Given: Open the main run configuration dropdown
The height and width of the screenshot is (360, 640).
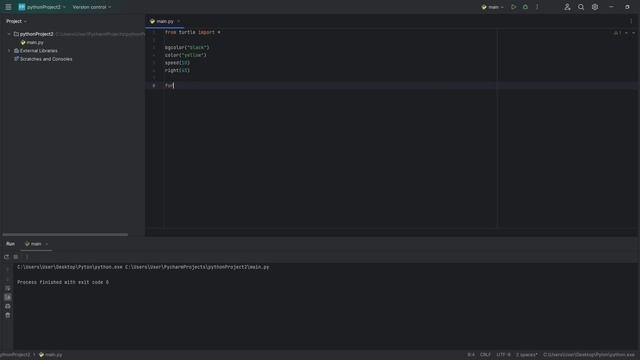Looking at the screenshot, I should coord(492,7).
